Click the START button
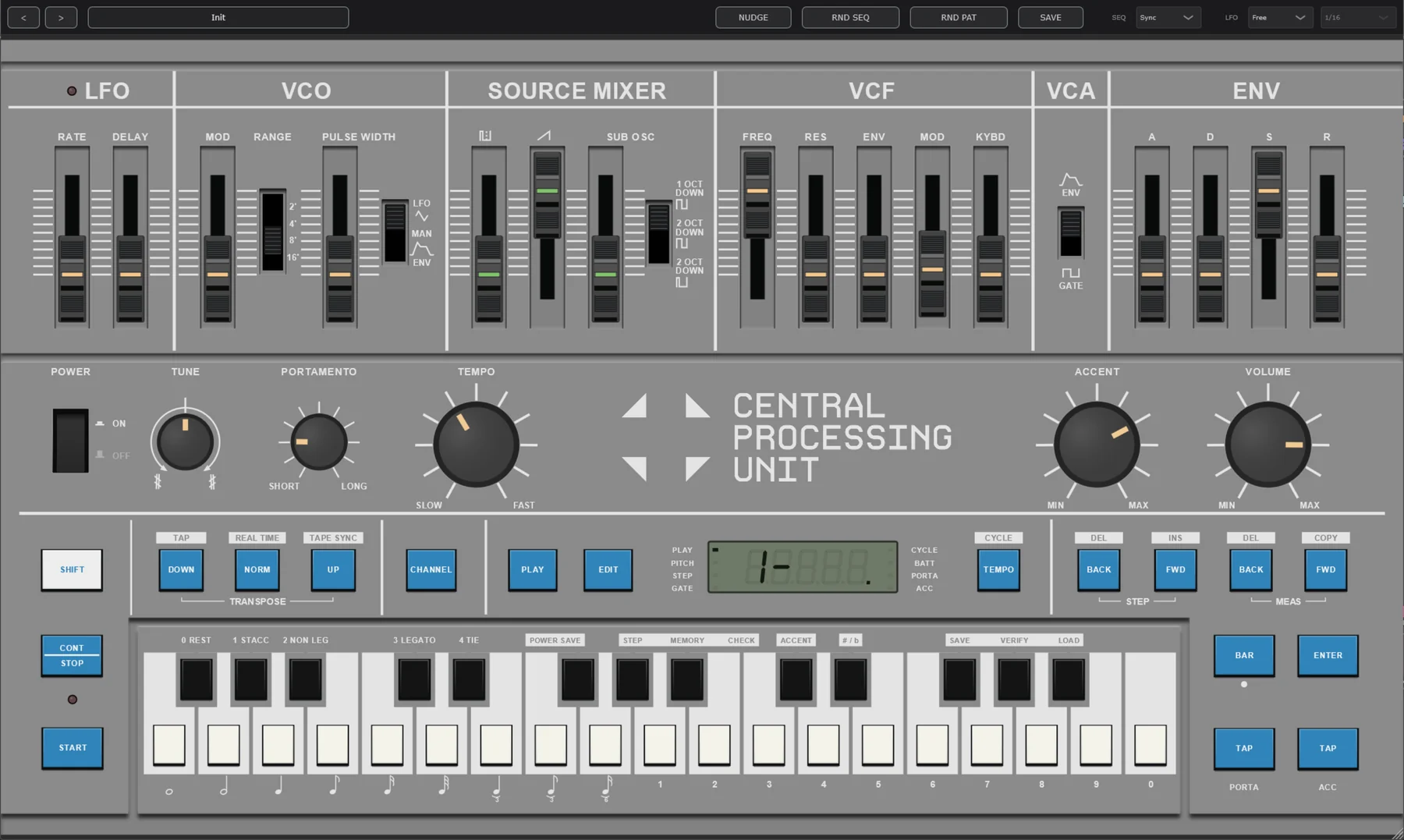 (73, 748)
